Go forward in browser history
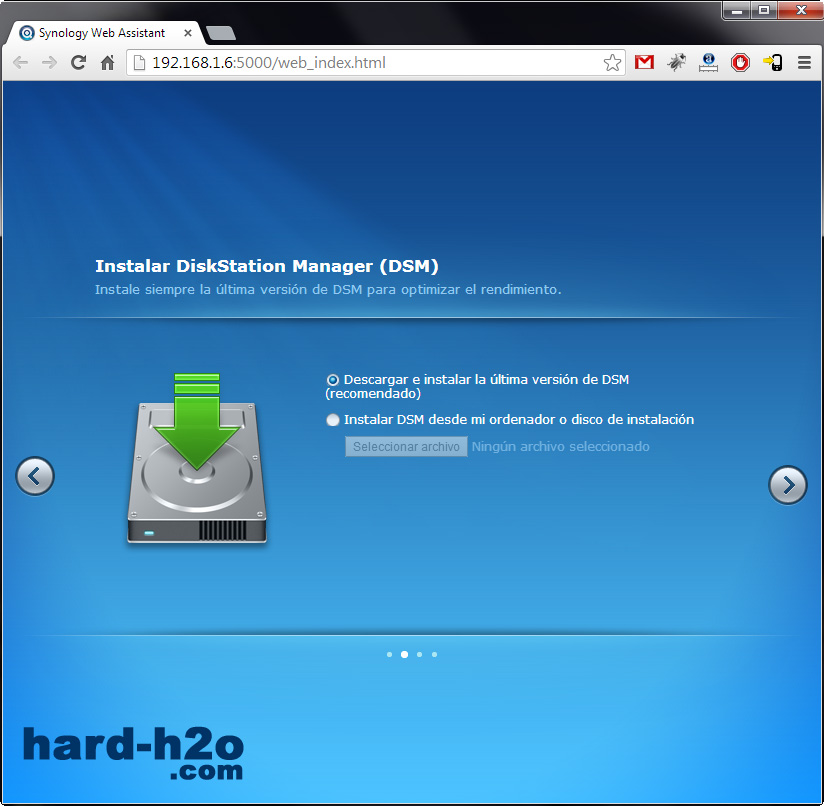 pyautogui.click(x=49, y=63)
